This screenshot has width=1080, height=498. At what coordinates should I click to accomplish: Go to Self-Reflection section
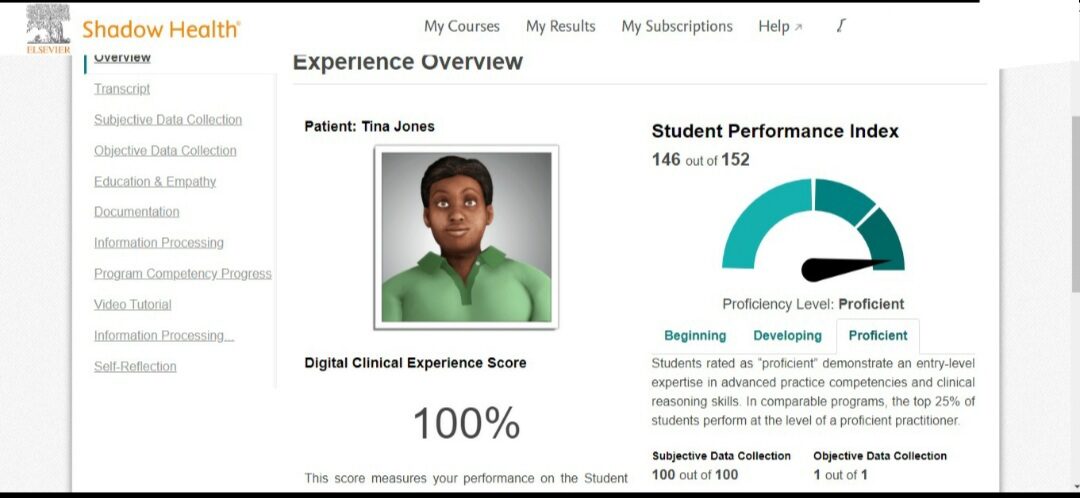coord(135,367)
